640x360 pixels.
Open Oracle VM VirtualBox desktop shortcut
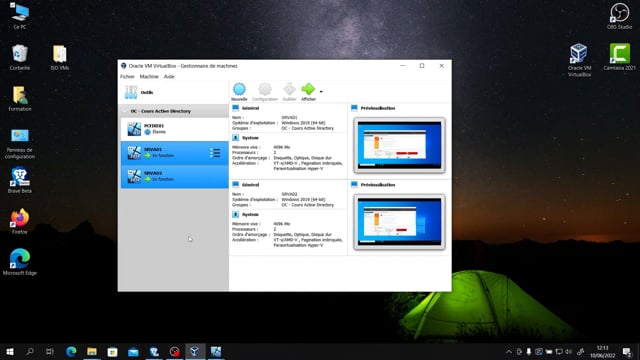point(579,60)
